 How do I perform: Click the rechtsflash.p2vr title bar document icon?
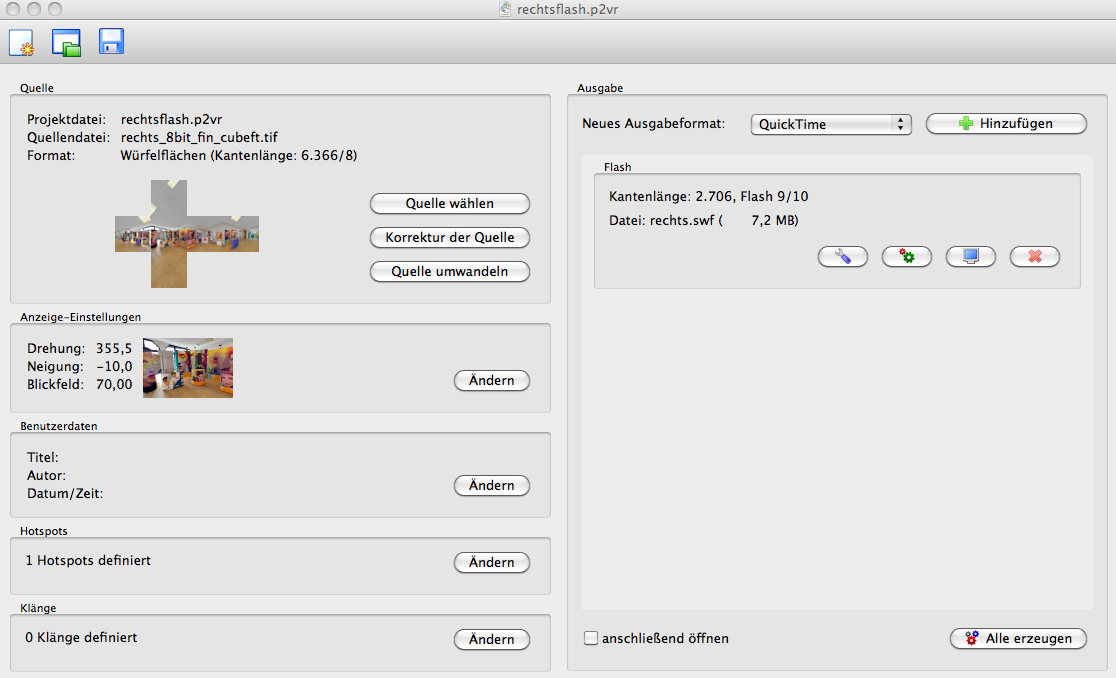[506, 10]
